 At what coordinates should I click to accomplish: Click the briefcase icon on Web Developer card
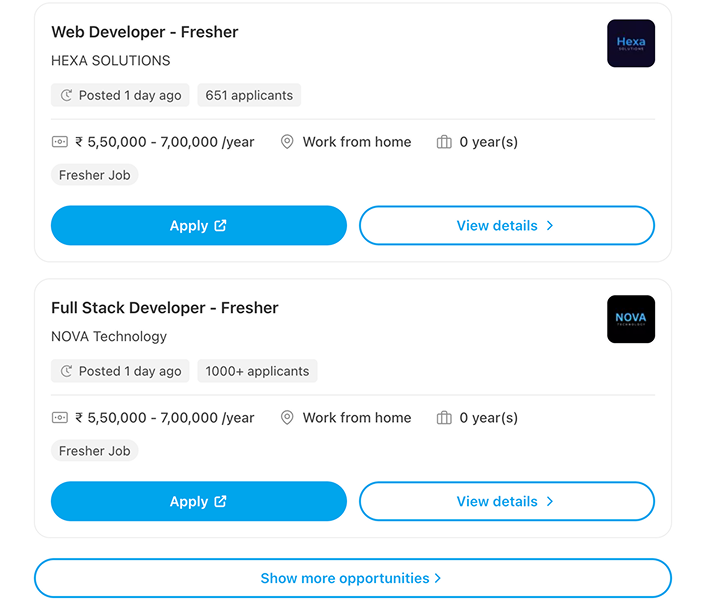point(444,142)
